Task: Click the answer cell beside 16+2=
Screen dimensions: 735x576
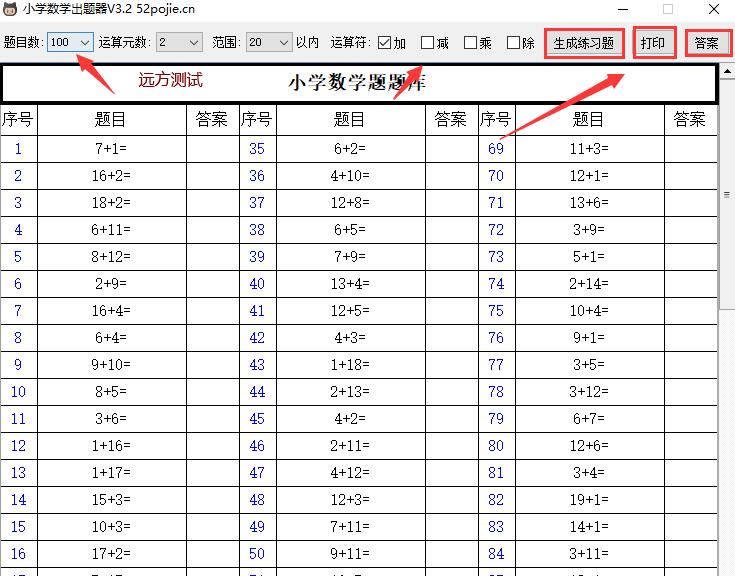Action: [x=212, y=176]
